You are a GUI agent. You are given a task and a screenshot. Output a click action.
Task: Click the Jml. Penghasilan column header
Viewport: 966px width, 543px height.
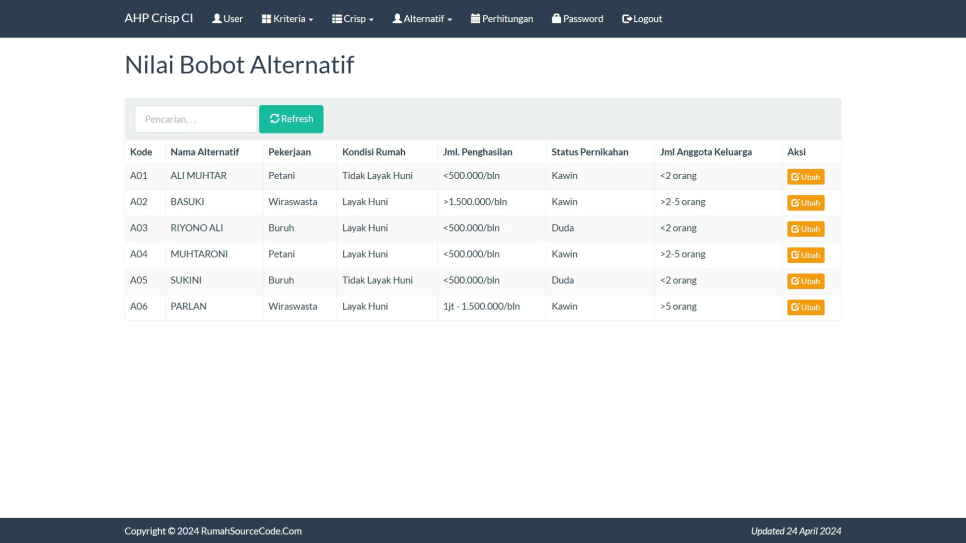click(x=477, y=152)
